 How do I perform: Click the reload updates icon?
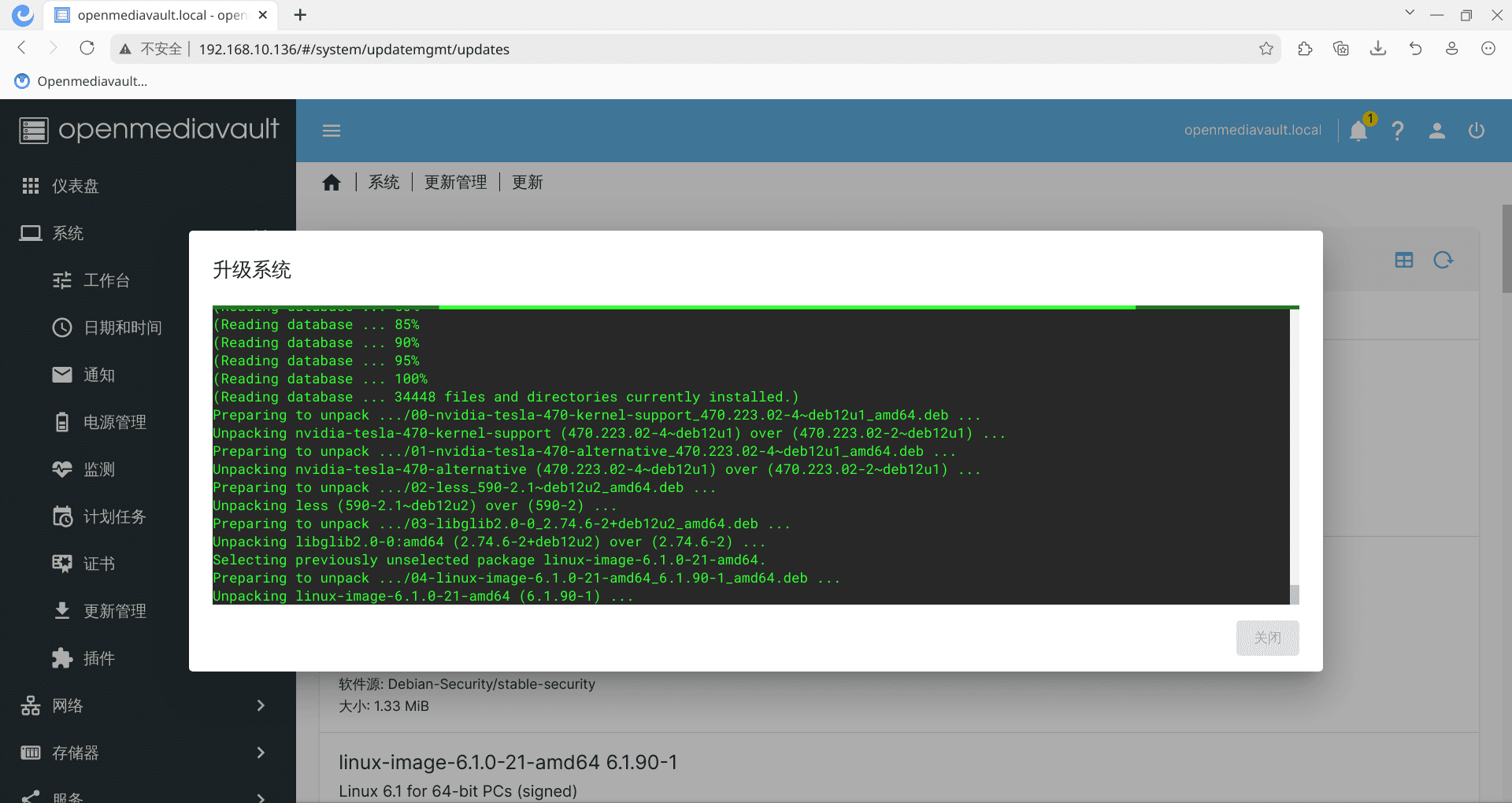tap(1443, 260)
